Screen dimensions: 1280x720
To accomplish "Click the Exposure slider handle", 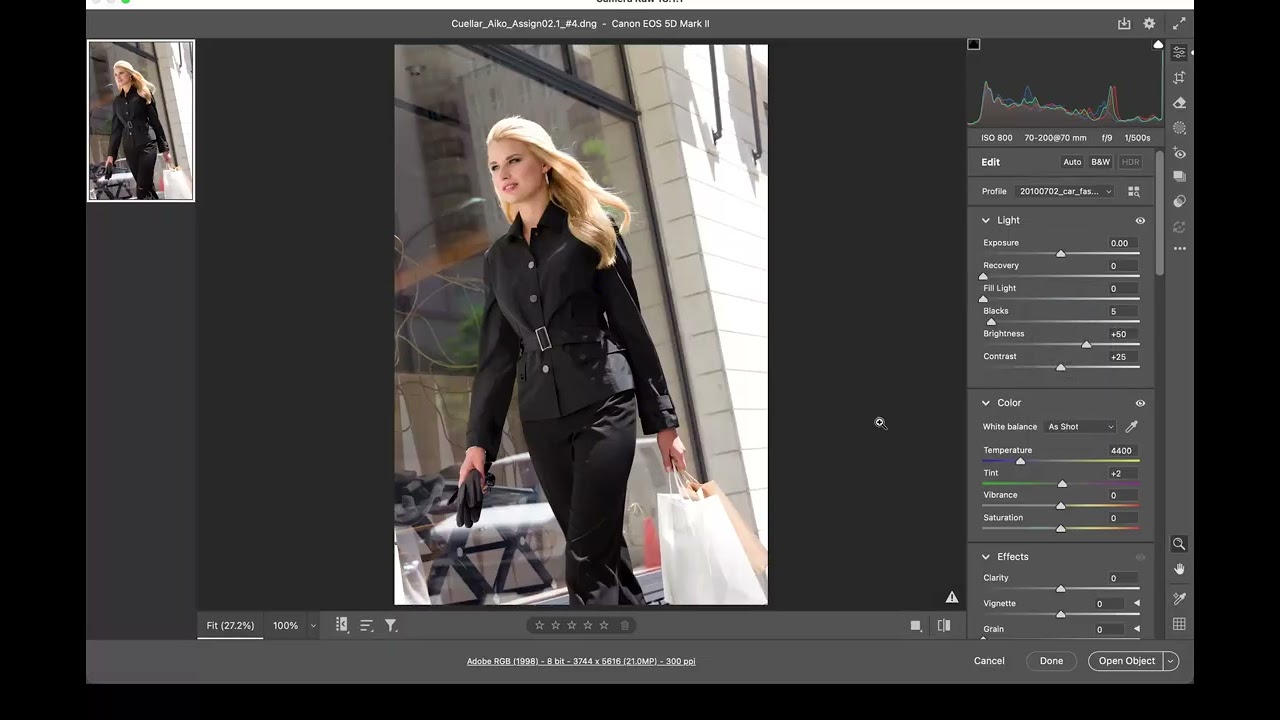I will pos(1061,253).
